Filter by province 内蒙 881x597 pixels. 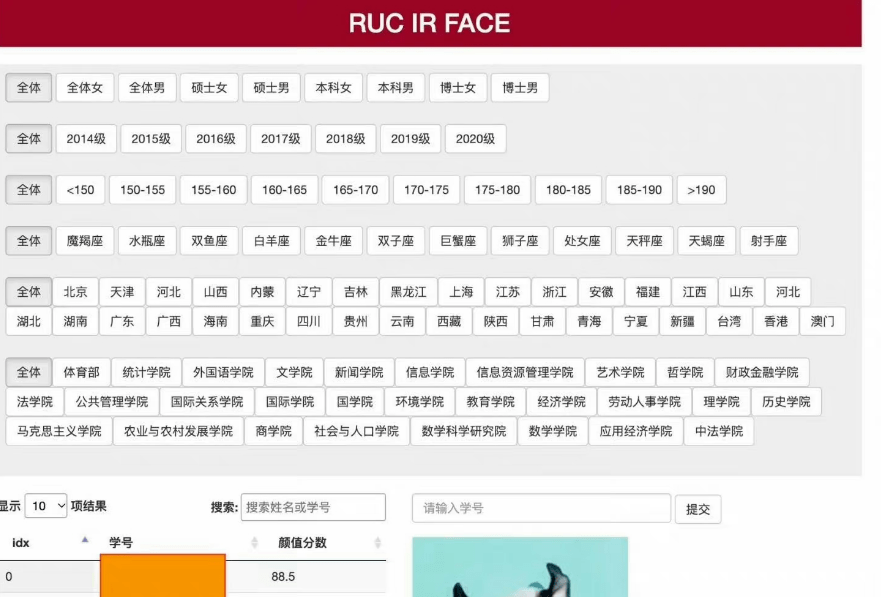coord(262,292)
